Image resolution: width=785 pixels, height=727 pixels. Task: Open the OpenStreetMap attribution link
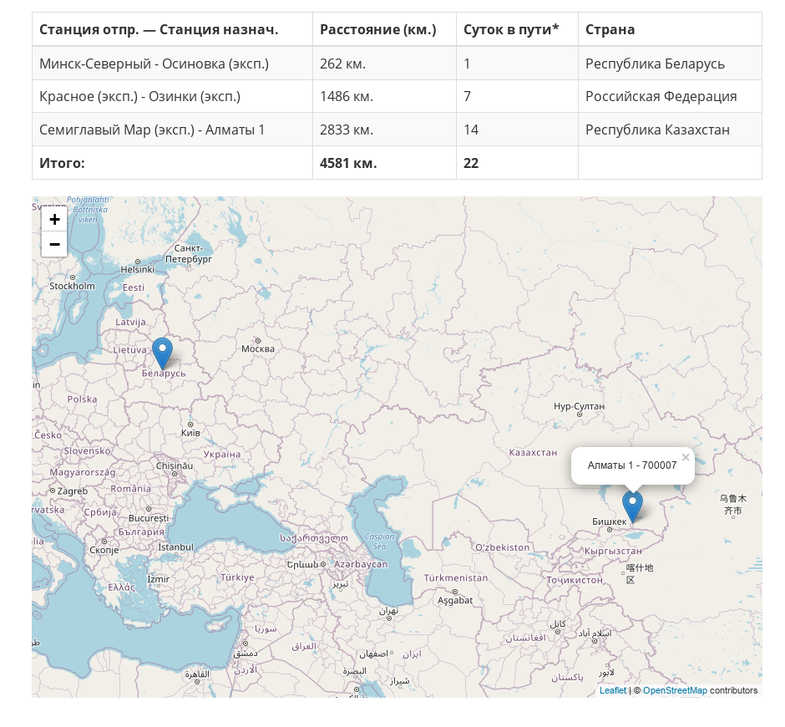point(675,690)
